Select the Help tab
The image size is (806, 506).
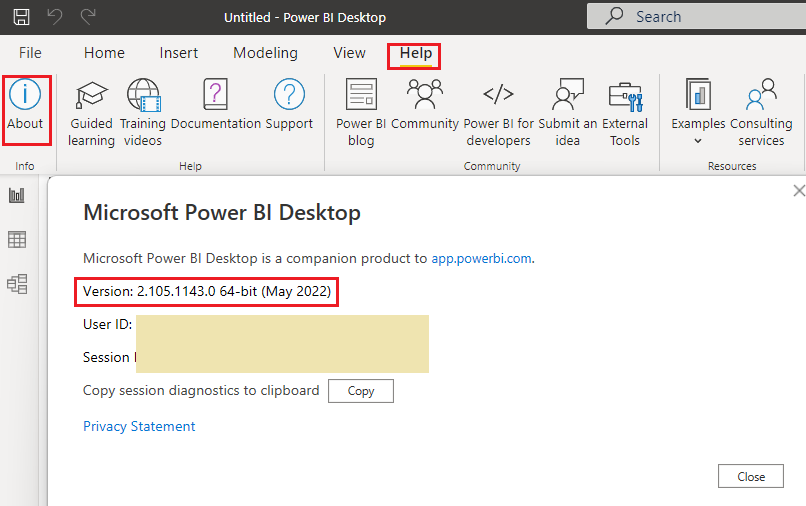click(x=416, y=54)
